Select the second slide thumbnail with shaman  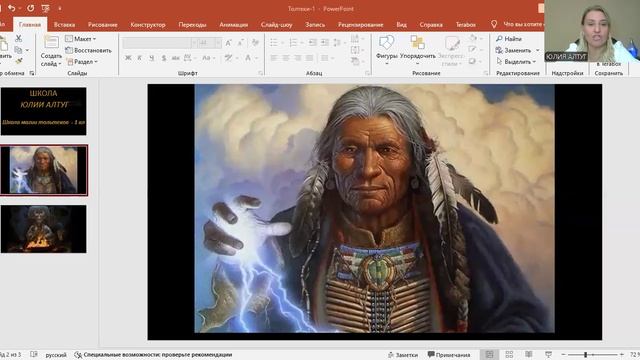tap(44, 170)
